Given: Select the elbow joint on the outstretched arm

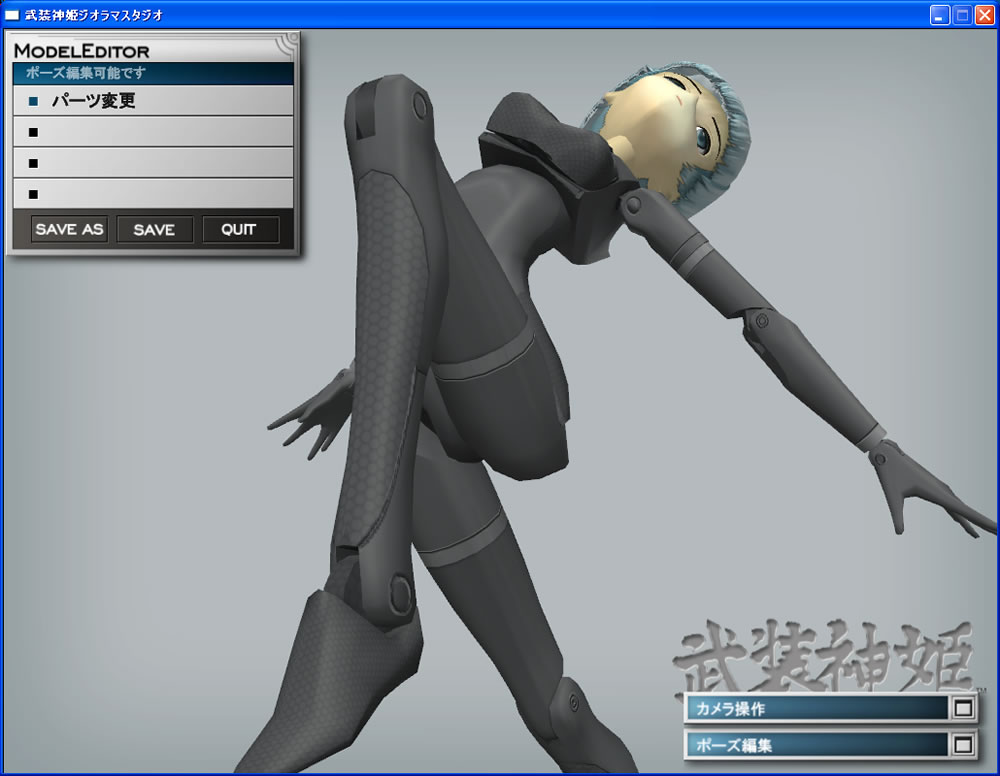Looking at the screenshot, I should coord(761,319).
